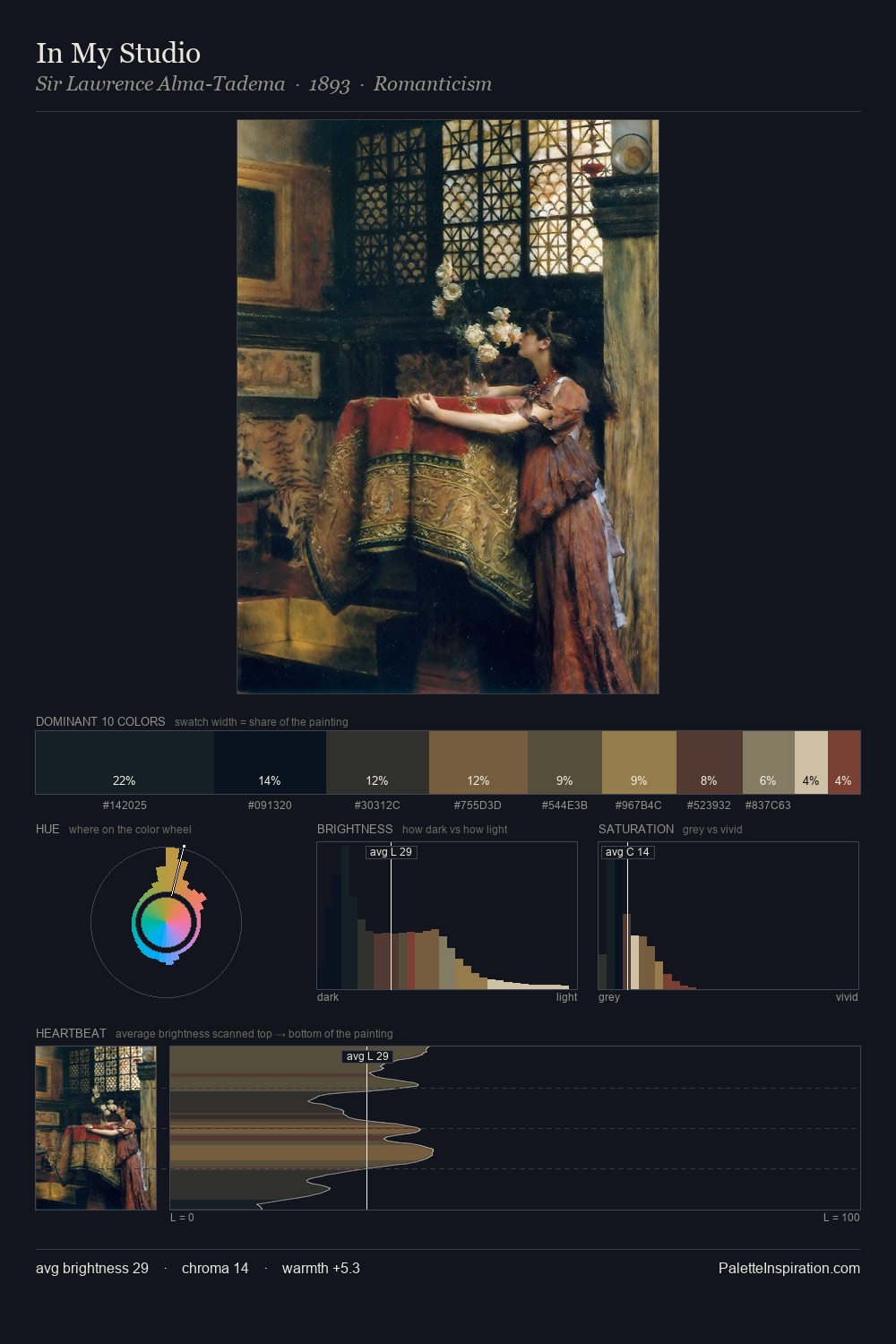Click the 'DOMINANT 10 COLORS' heading
The height and width of the screenshot is (1344, 896).
pyautogui.click(x=100, y=721)
